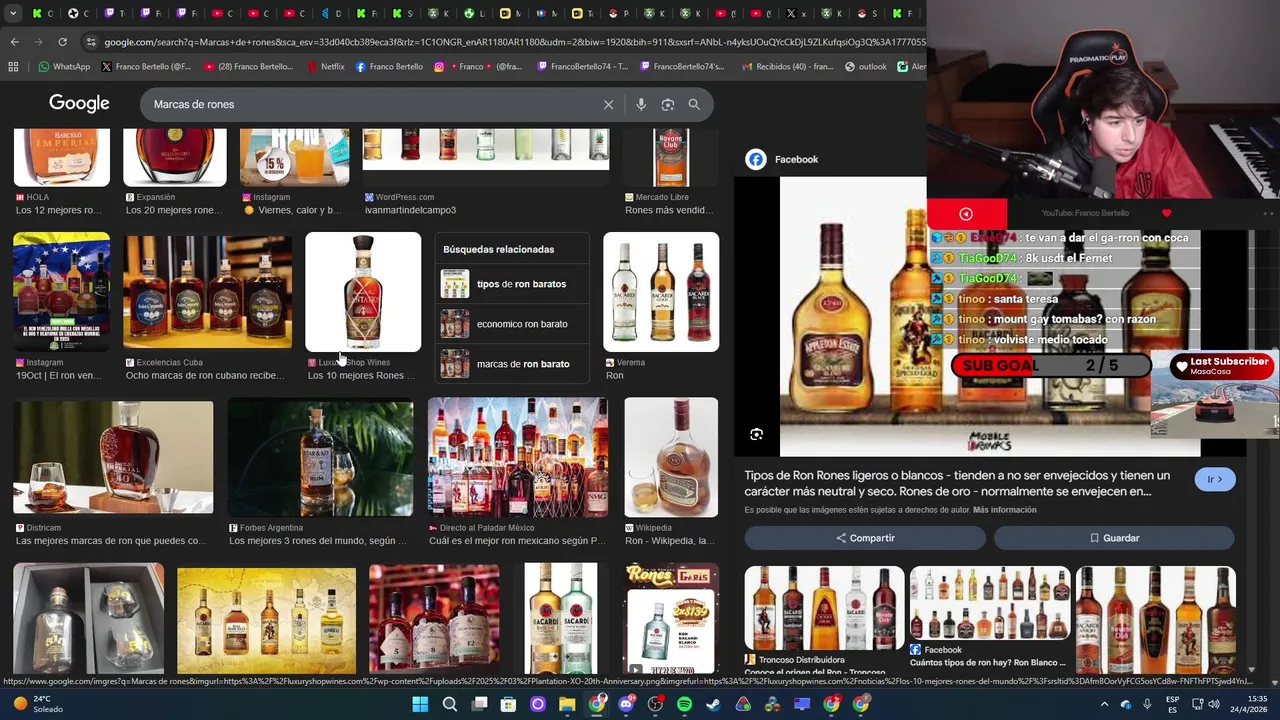
Task: Open the tab search chevron
Action: [13, 14]
